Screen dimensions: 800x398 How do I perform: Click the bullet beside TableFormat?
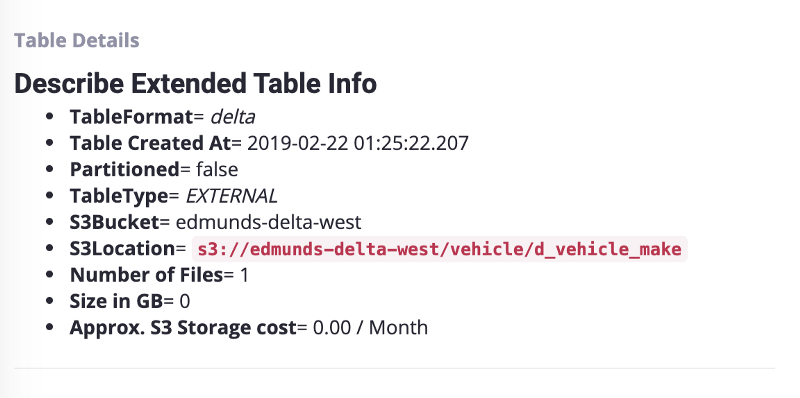(49, 117)
